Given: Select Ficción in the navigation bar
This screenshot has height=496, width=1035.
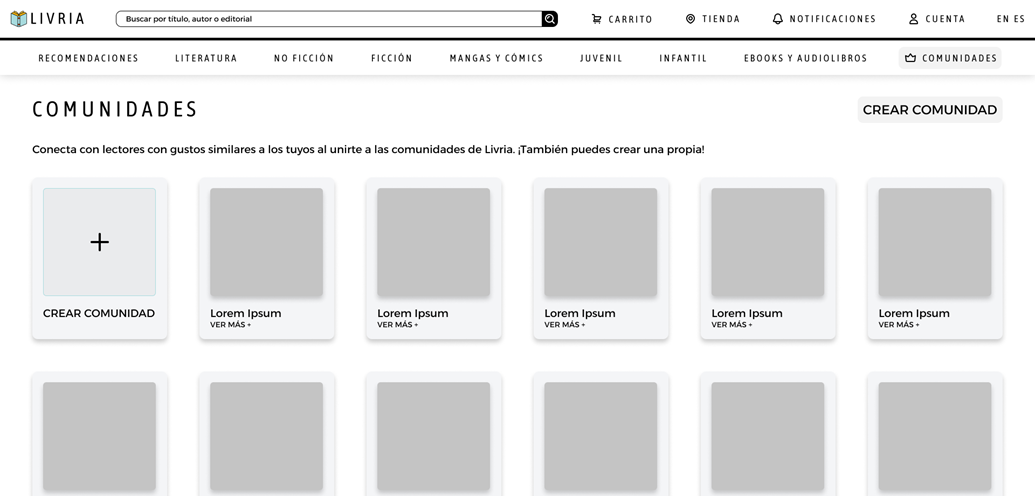Looking at the screenshot, I should [391, 58].
